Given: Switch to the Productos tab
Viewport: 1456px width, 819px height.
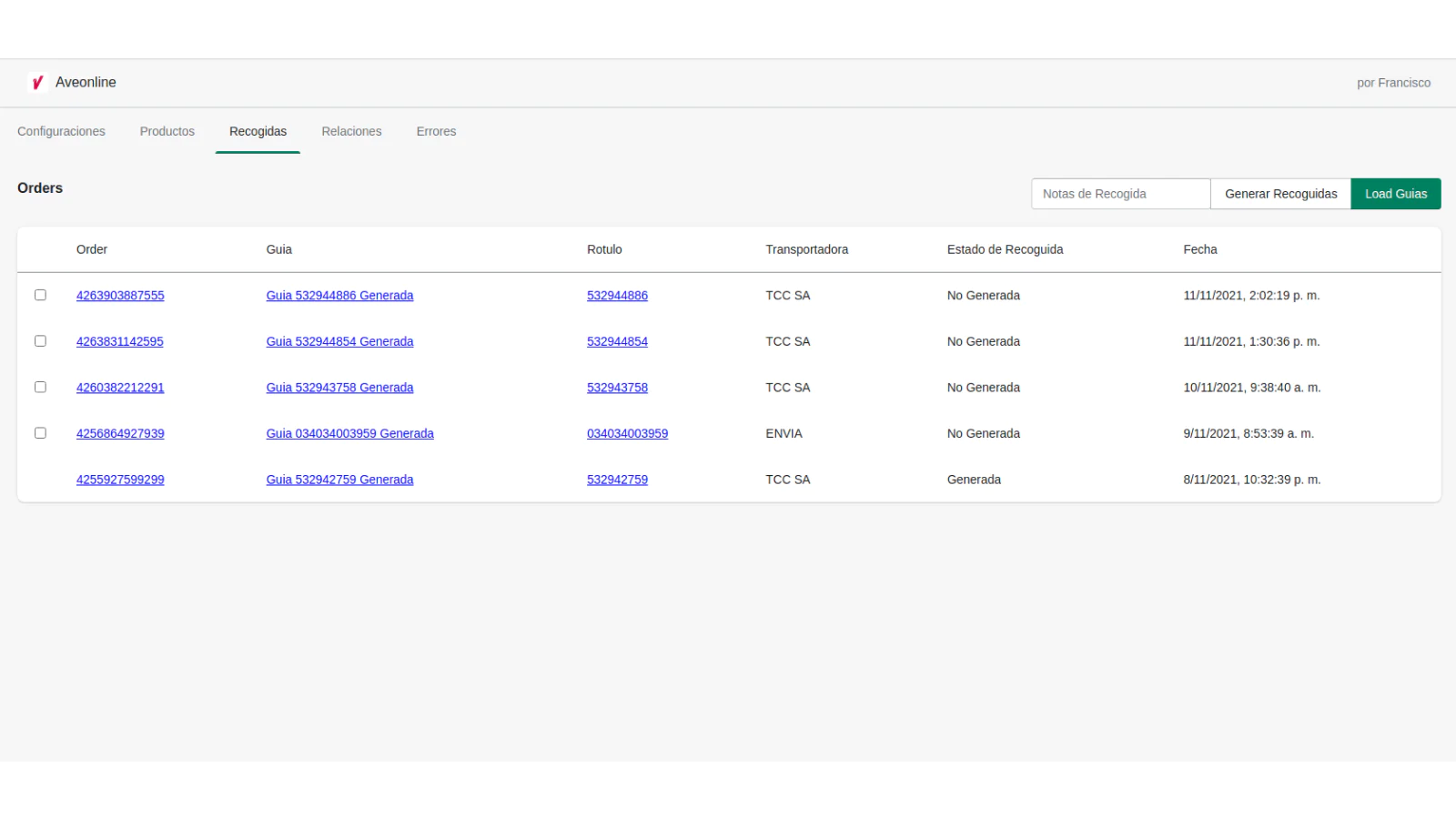Looking at the screenshot, I should [167, 131].
